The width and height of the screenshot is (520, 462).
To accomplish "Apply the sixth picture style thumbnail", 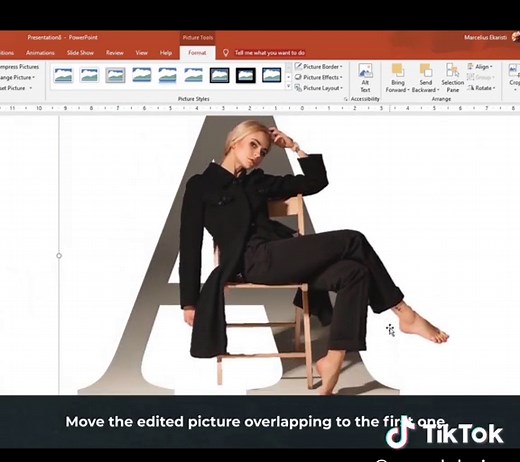I will pyautogui.click(x=193, y=75).
